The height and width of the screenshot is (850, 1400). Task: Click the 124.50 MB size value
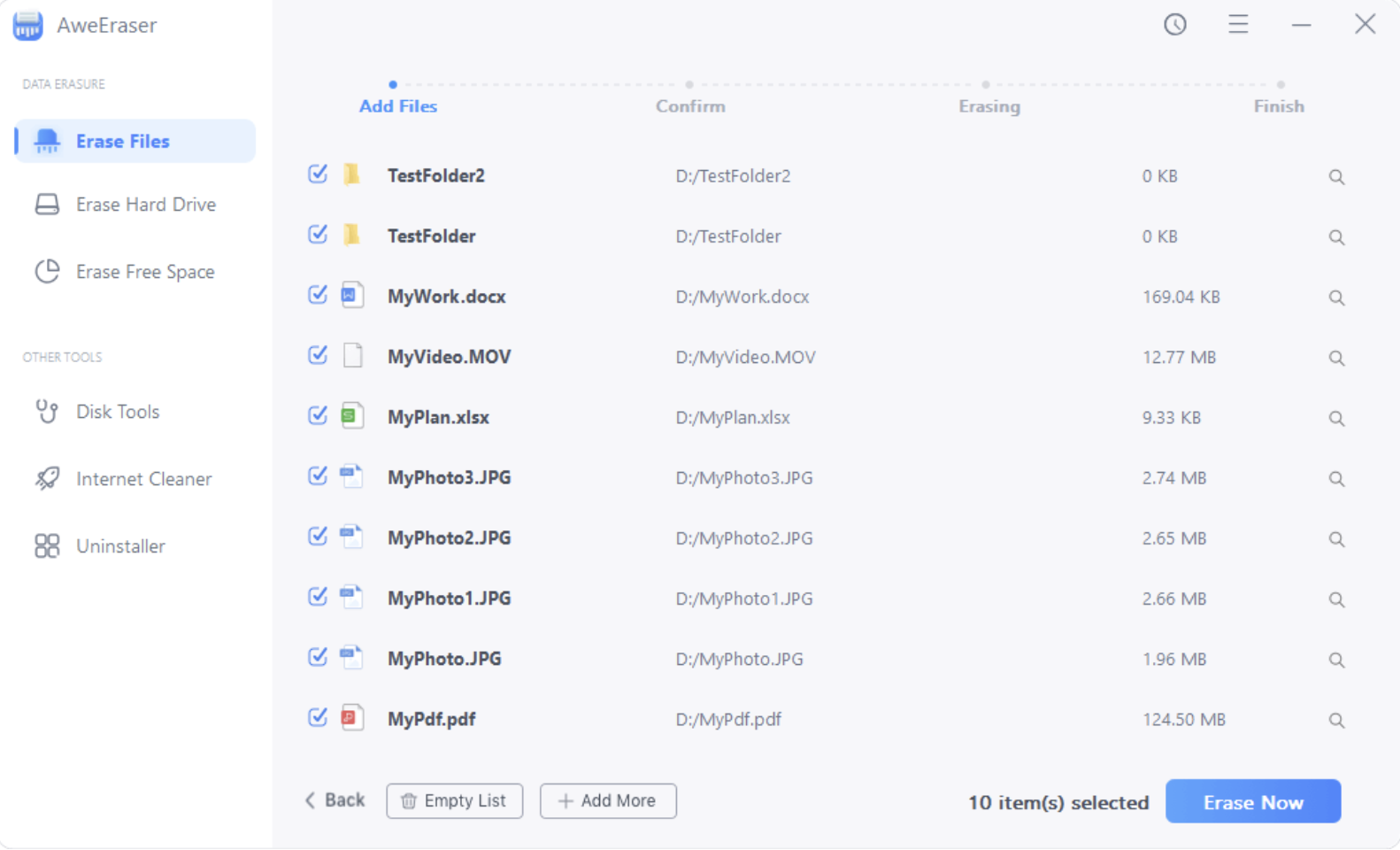tap(1184, 720)
